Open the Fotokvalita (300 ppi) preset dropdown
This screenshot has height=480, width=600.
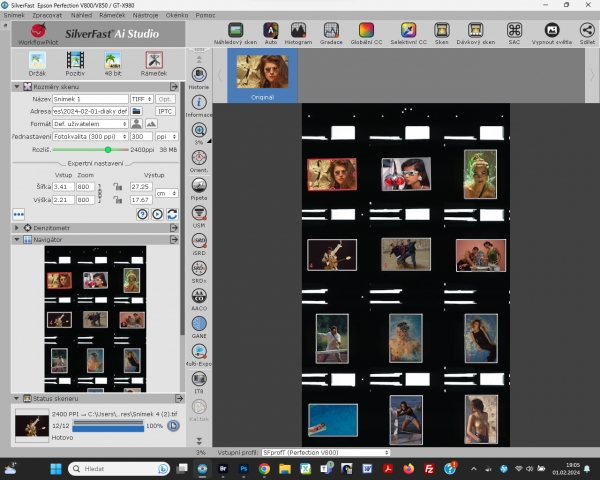pos(90,136)
